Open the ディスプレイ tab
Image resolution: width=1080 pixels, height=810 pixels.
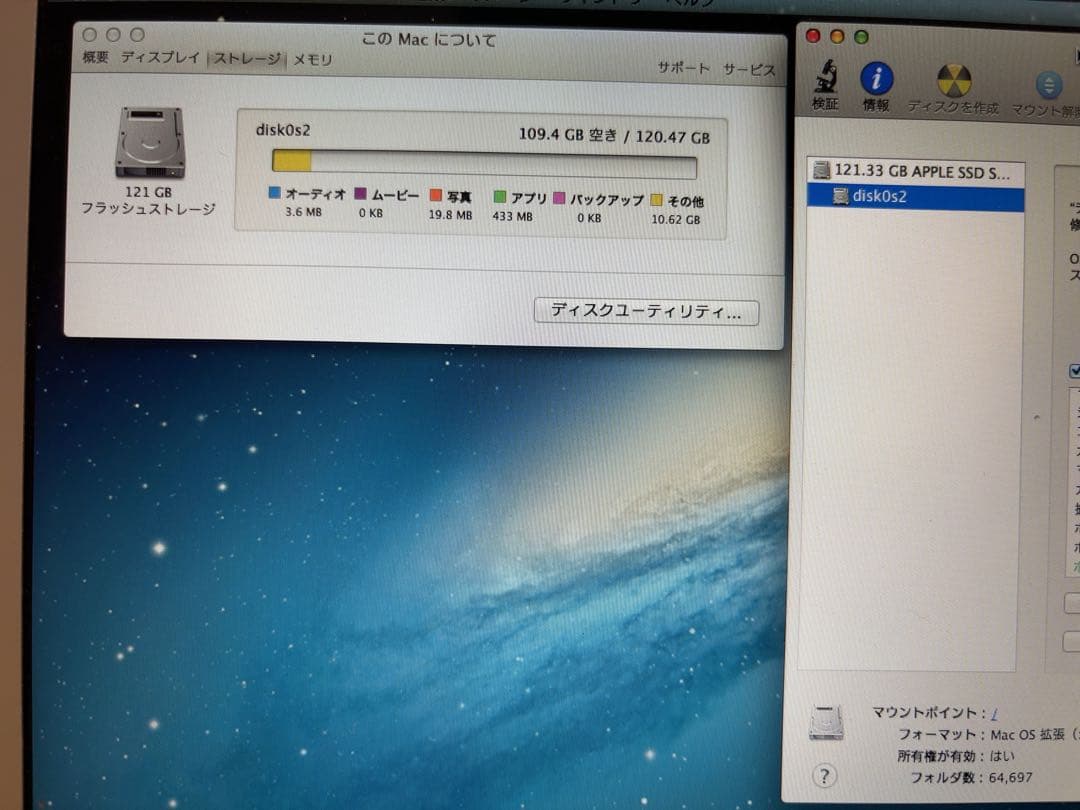click(159, 58)
